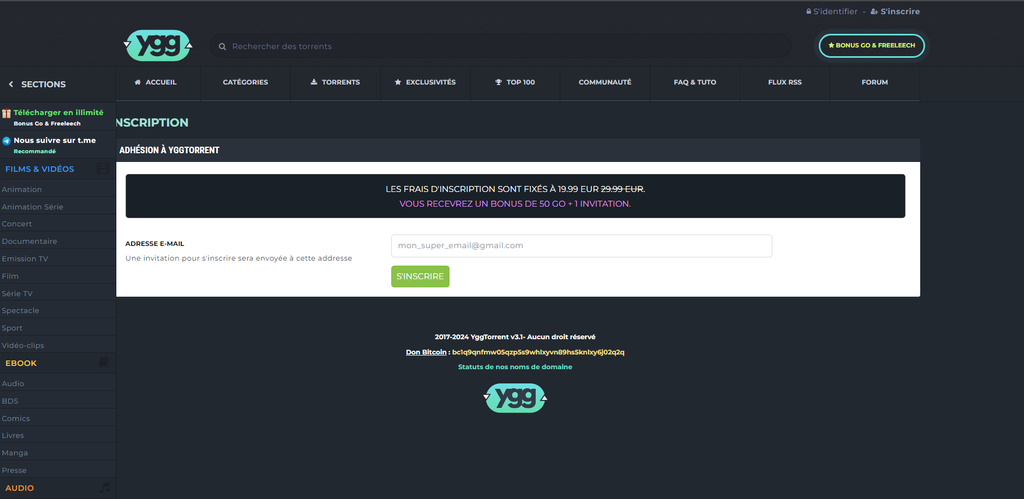
Task: Click the green S'inscrire button
Action: (420, 276)
